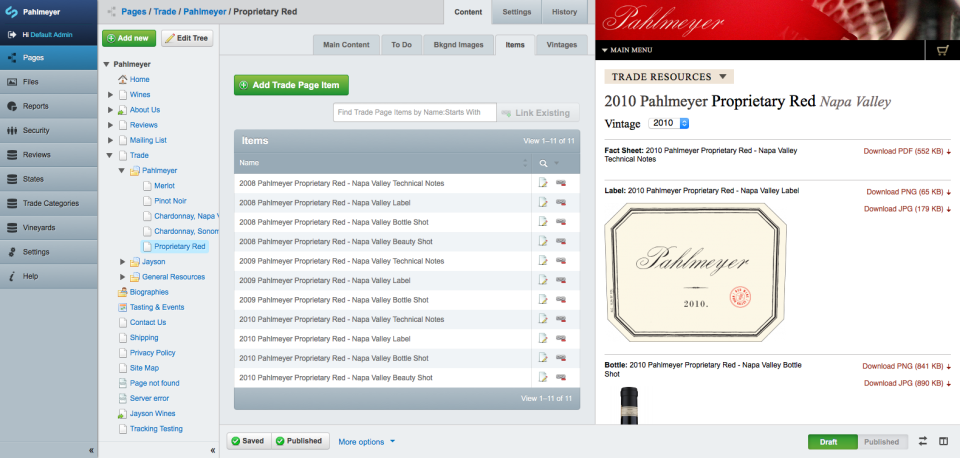Viewport: 960px width, 458px height.
Task: Select Tasting & Events page
Action: [x=157, y=307]
